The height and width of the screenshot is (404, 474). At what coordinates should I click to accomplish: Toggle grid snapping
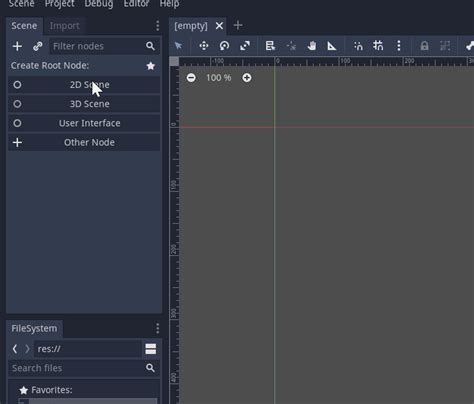point(378,46)
